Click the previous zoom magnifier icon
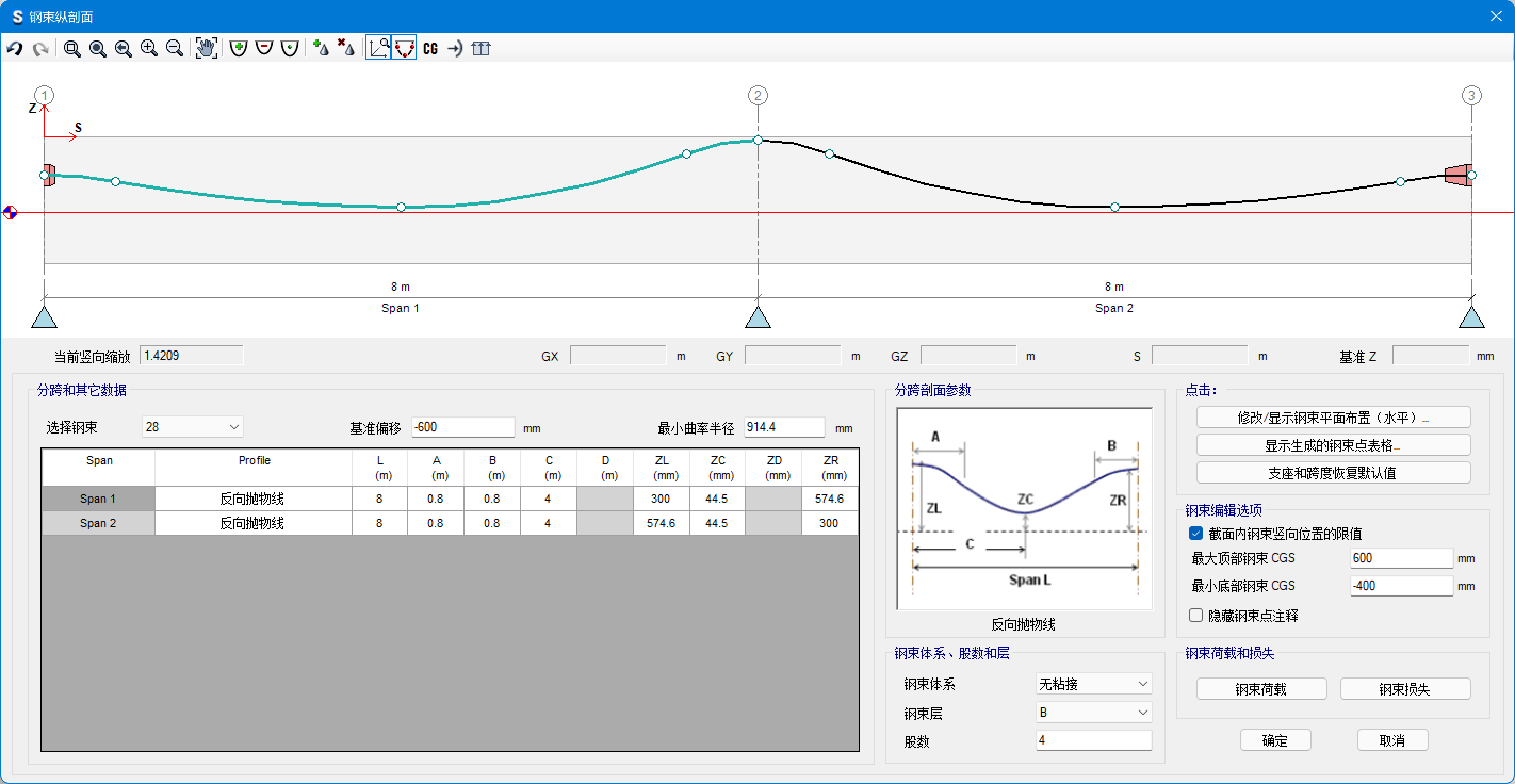The height and width of the screenshot is (784, 1515). point(123,48)
